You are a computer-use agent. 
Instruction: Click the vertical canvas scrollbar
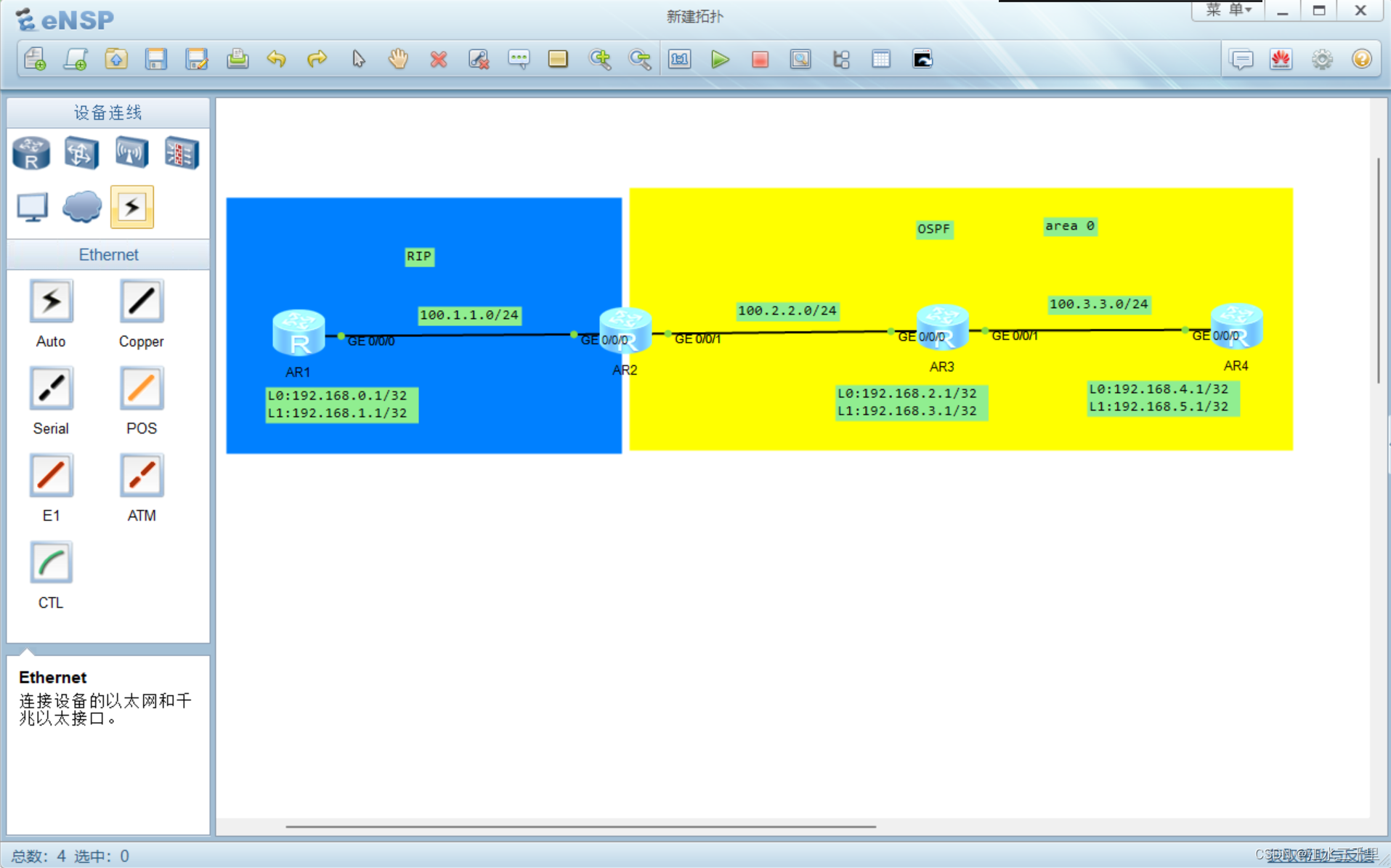click(1378, 271)
